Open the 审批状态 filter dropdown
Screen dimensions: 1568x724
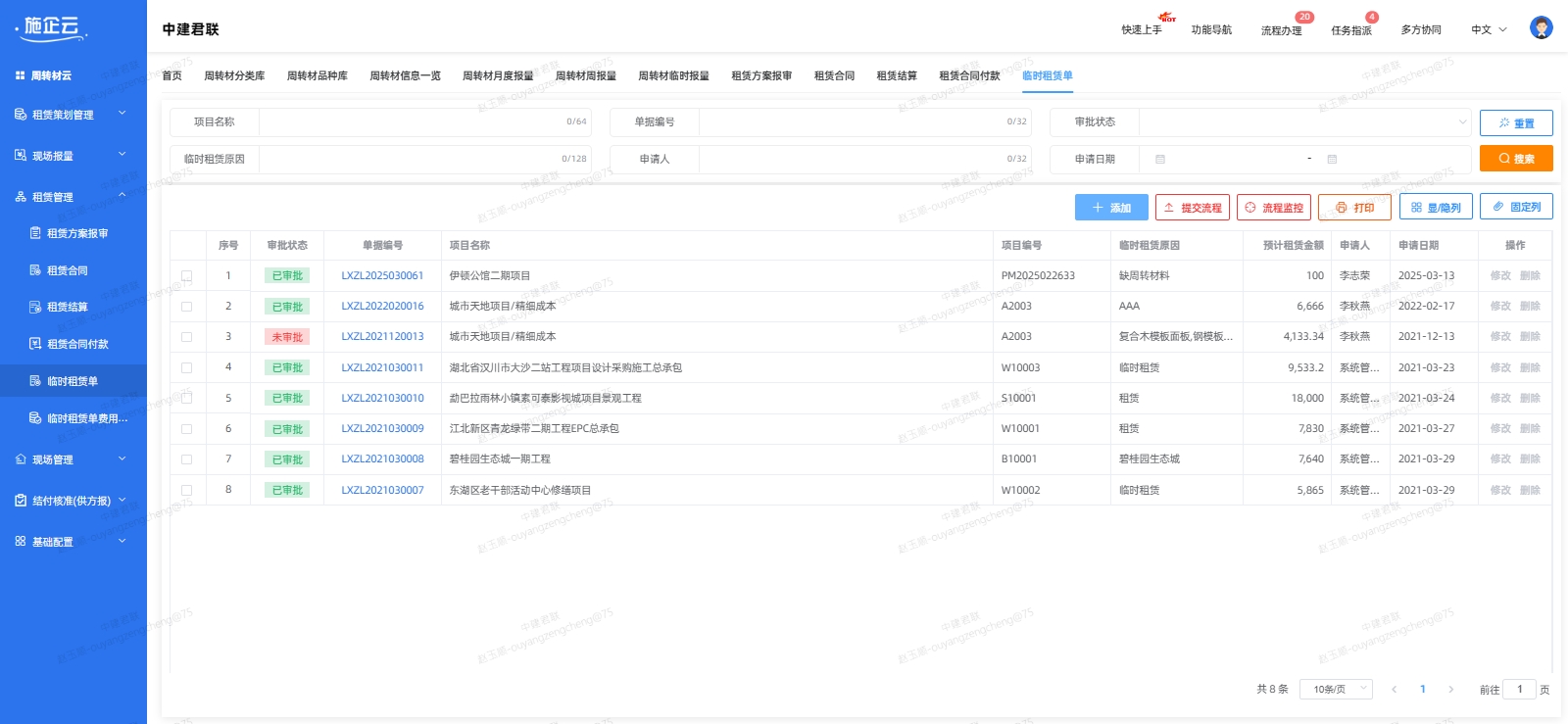tap(1304, 122)
